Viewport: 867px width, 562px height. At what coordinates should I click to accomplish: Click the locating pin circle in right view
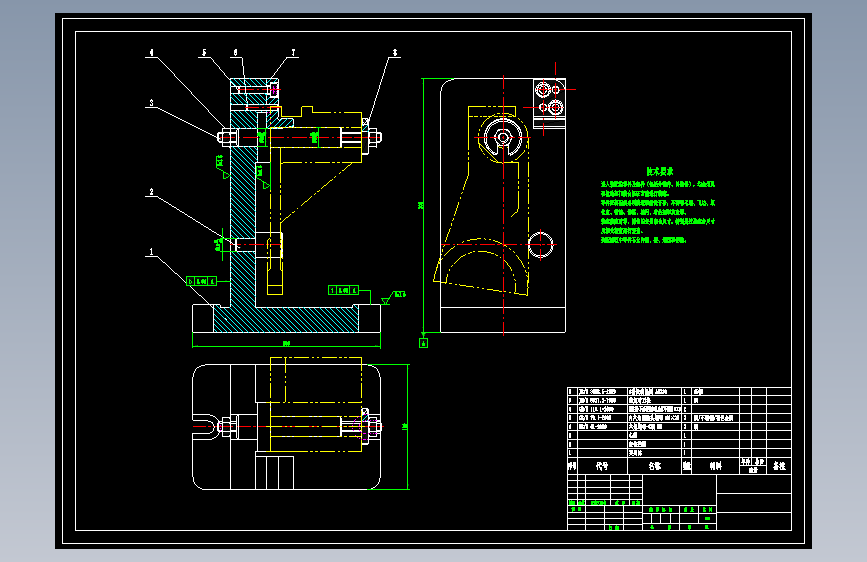click(541, 244)
